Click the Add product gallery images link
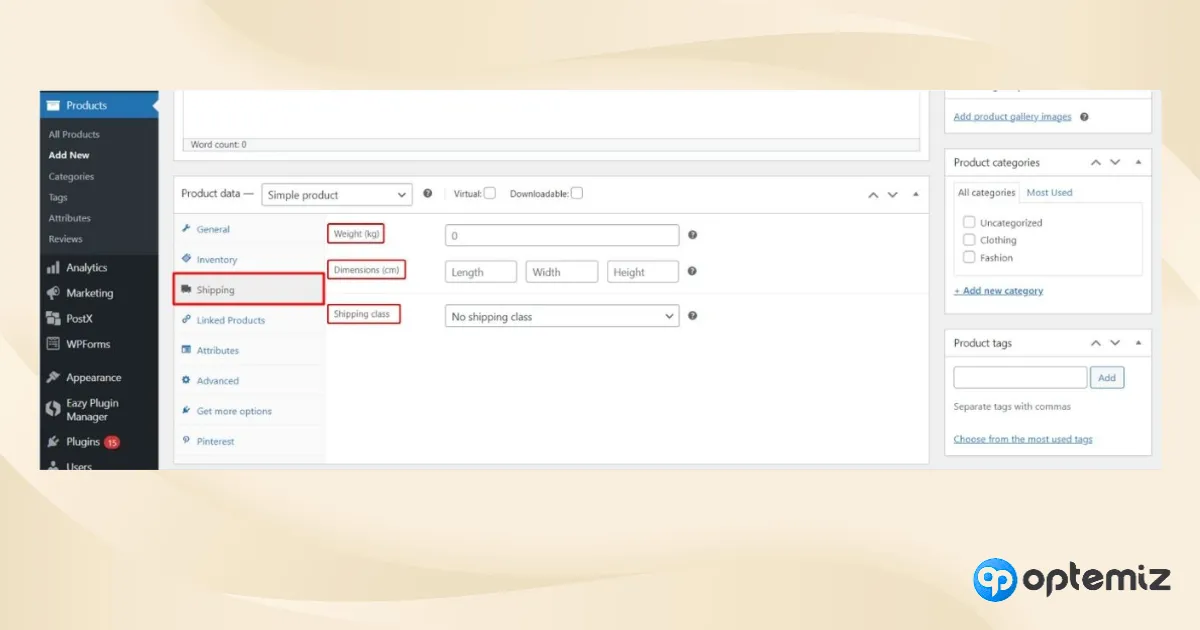The height and width of the screenshot is (630, 1200). click(1012, 117)
